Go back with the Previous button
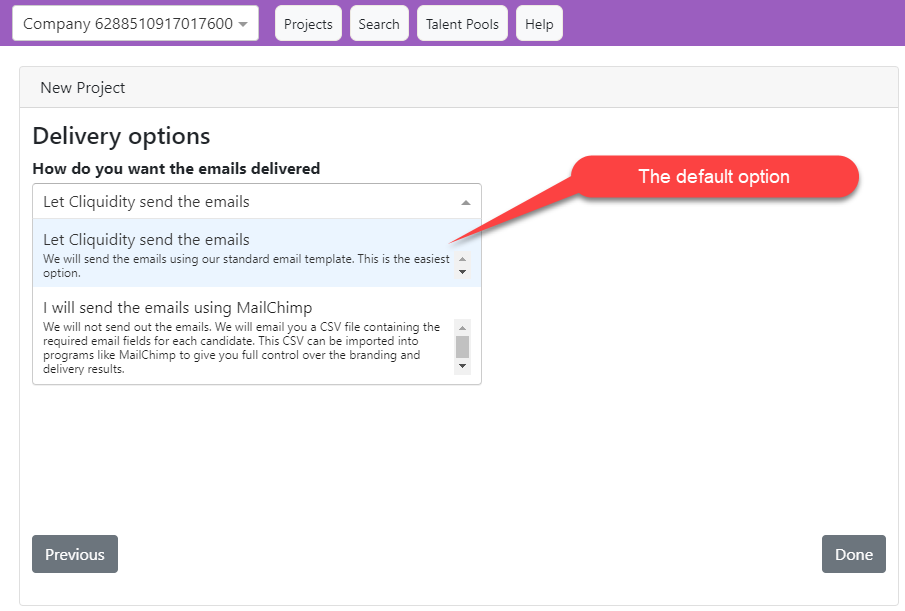 (75, 554)
